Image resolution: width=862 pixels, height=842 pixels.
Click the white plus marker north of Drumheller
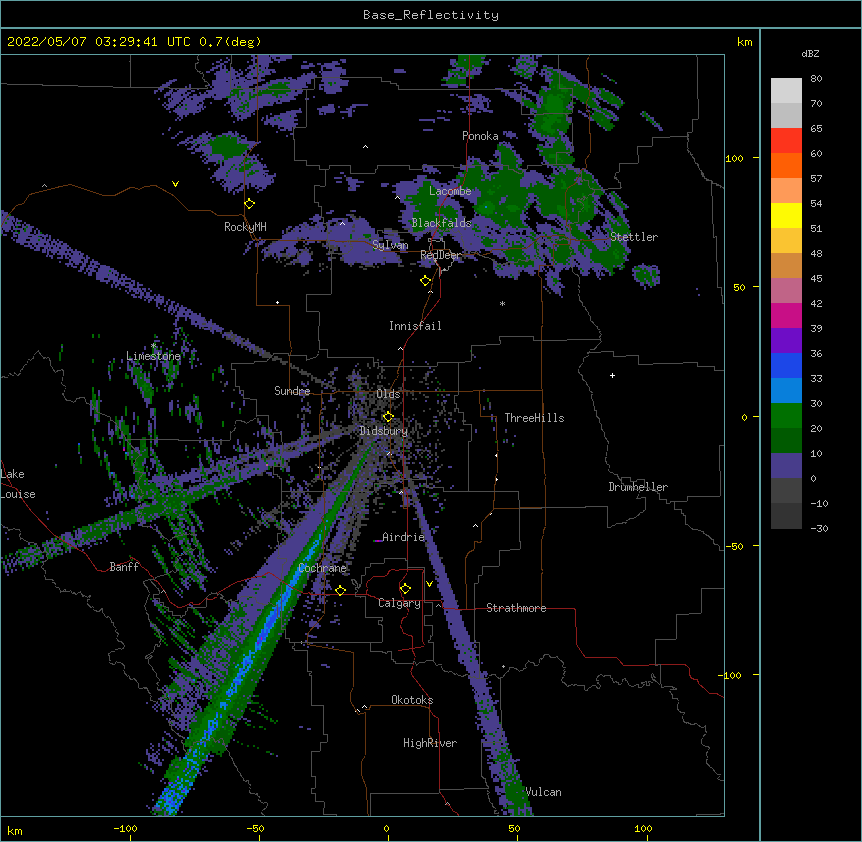tap(612, 375)
